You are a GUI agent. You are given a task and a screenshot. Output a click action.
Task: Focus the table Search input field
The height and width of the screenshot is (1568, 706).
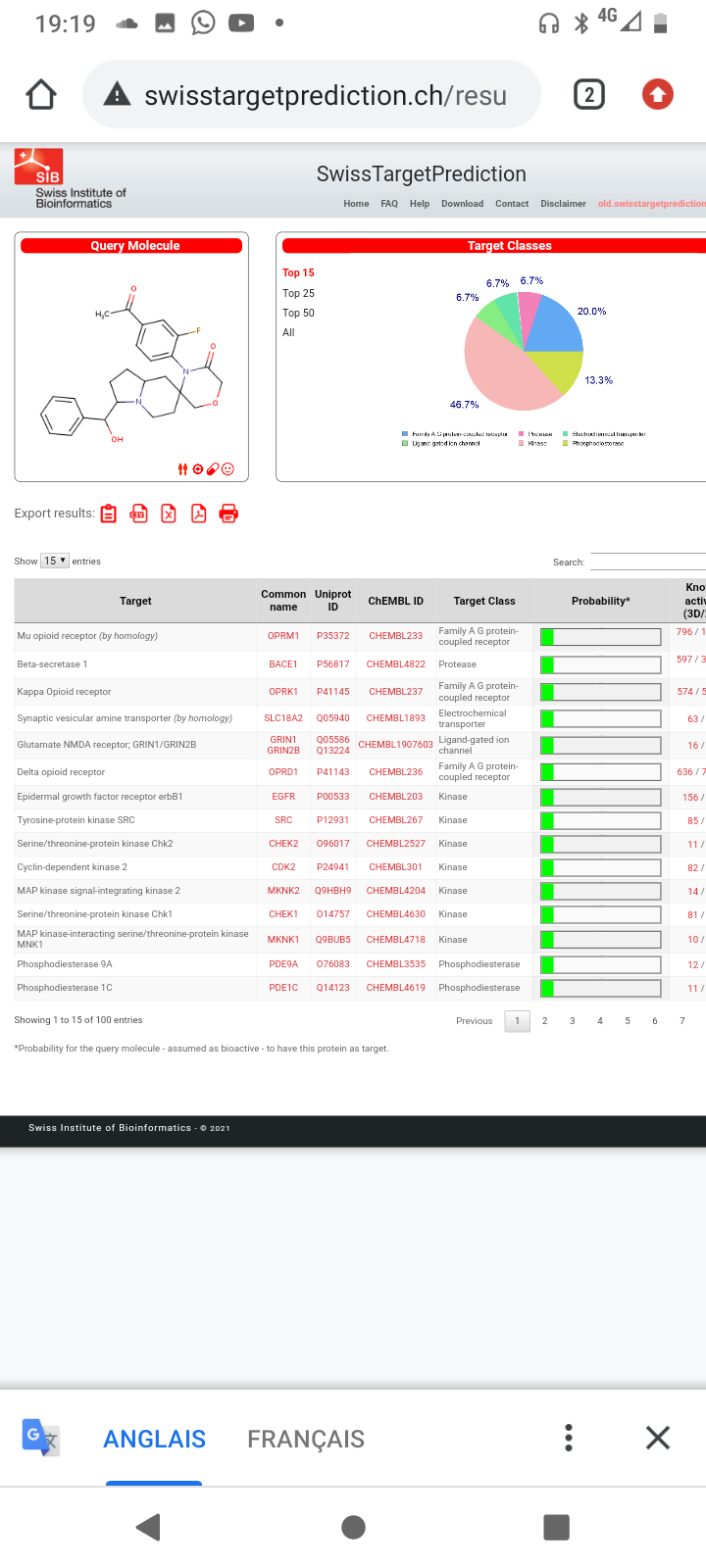(647, 561)
